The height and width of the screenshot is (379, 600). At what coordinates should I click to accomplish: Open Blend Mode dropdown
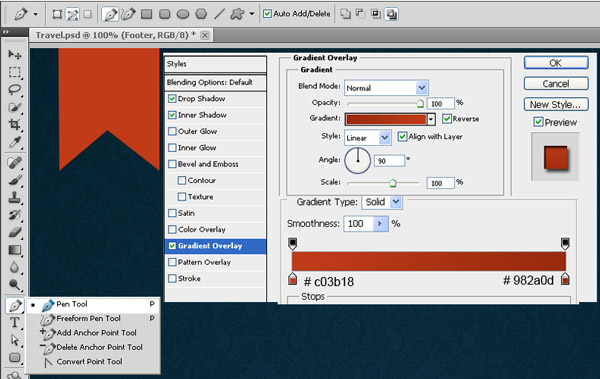click(x=422, y=88)
